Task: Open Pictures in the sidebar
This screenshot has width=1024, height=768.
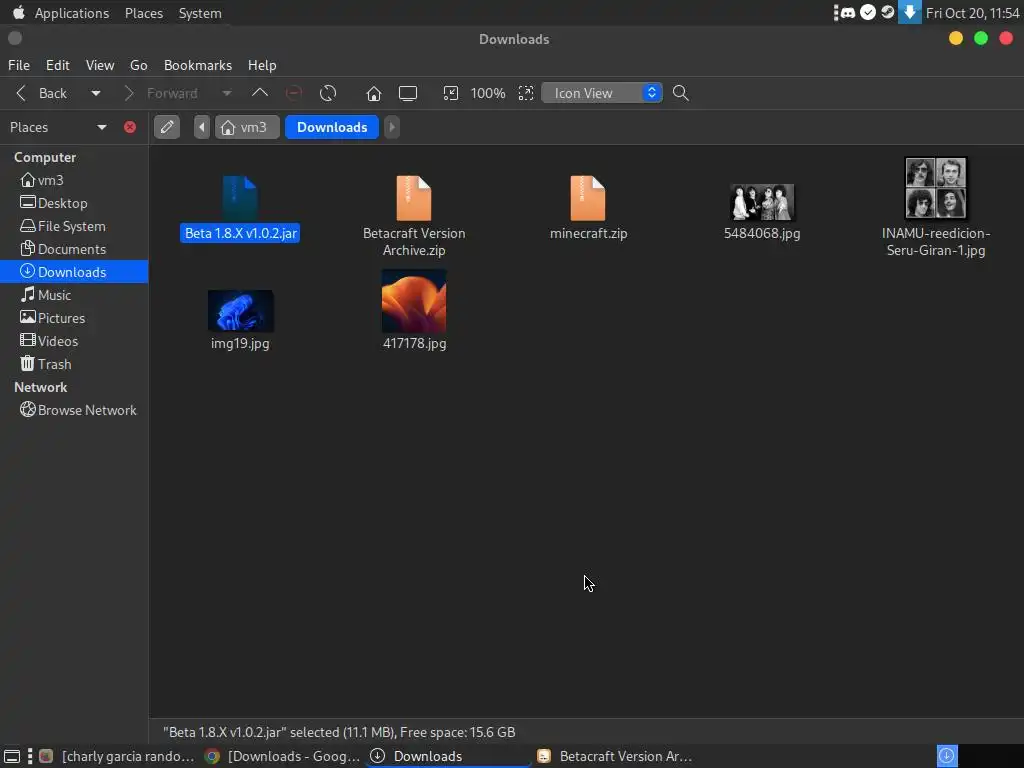Action: (x=74, y=318)
